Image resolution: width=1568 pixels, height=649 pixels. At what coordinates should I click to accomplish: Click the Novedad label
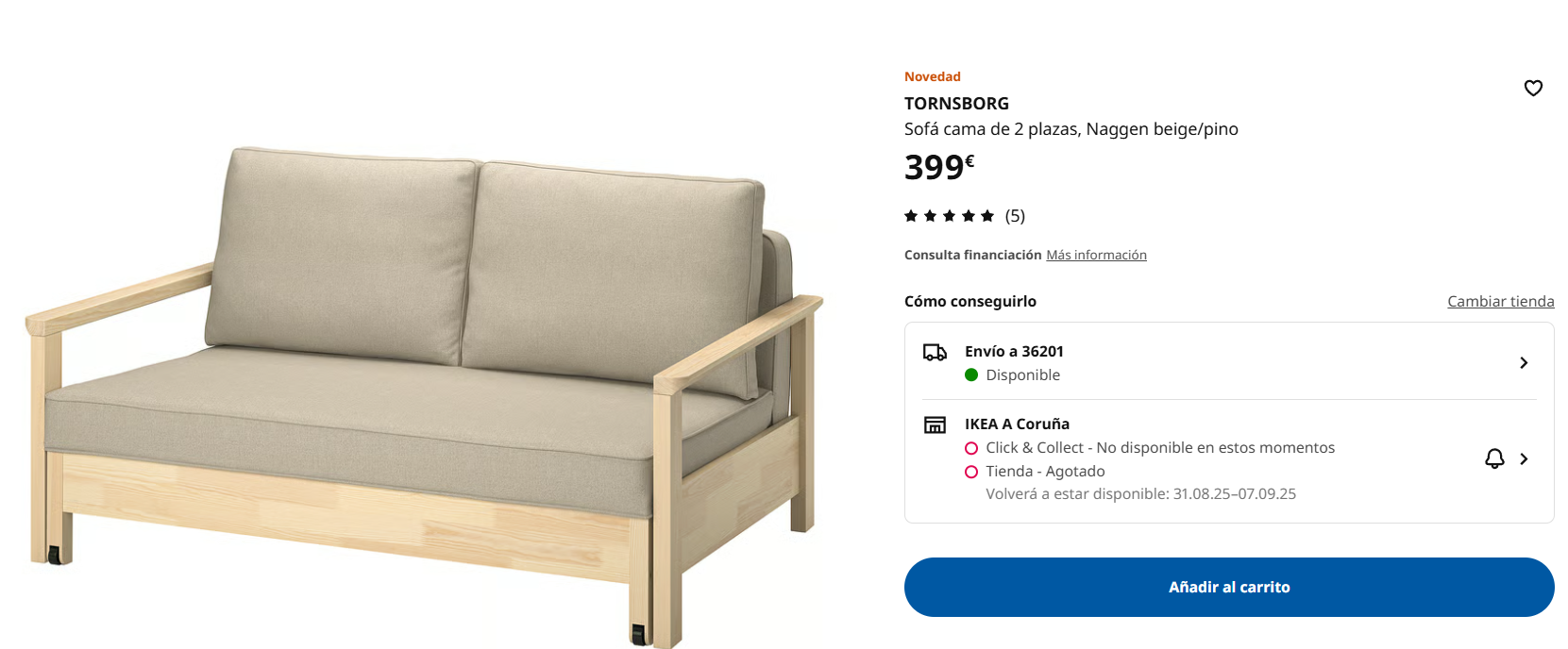pyautogui.click(x=933, y=76)
